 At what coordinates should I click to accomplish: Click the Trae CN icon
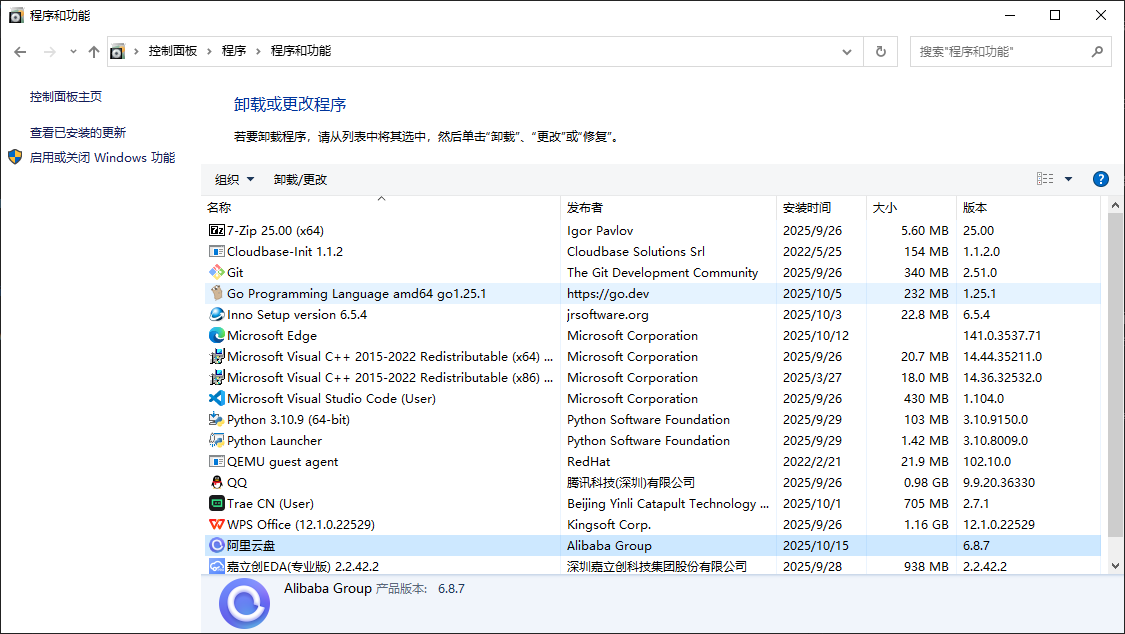click(216, 503)
